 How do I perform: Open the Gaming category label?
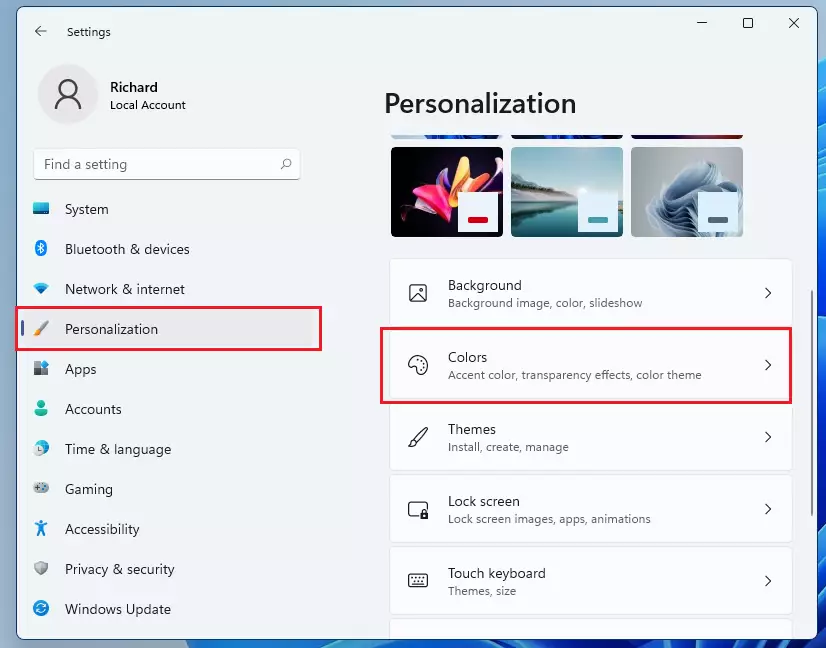(88, 489)
